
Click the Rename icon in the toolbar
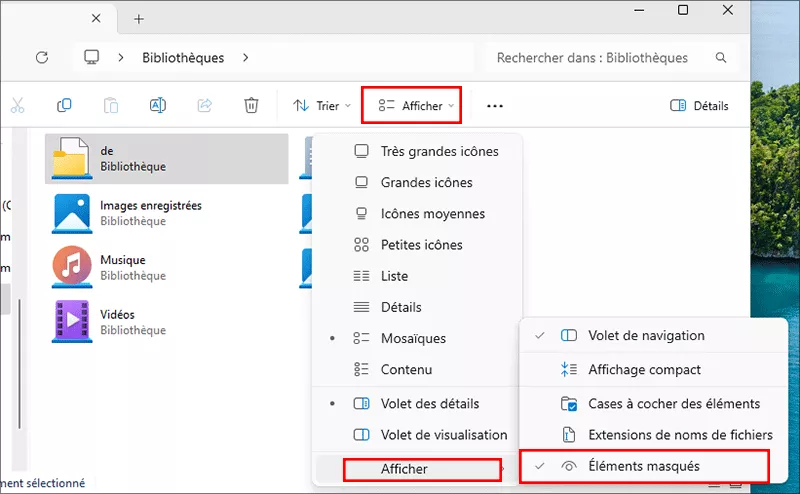coord(157,105)
